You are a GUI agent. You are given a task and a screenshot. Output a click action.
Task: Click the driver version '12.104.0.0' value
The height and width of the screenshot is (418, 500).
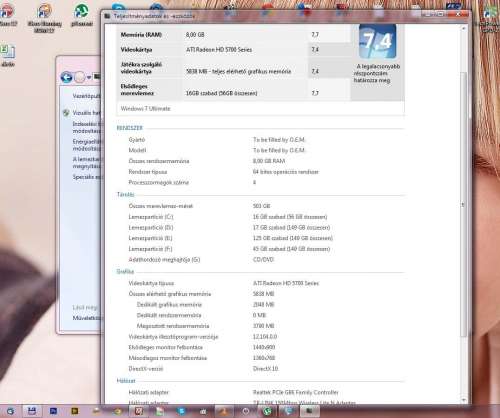265,337
